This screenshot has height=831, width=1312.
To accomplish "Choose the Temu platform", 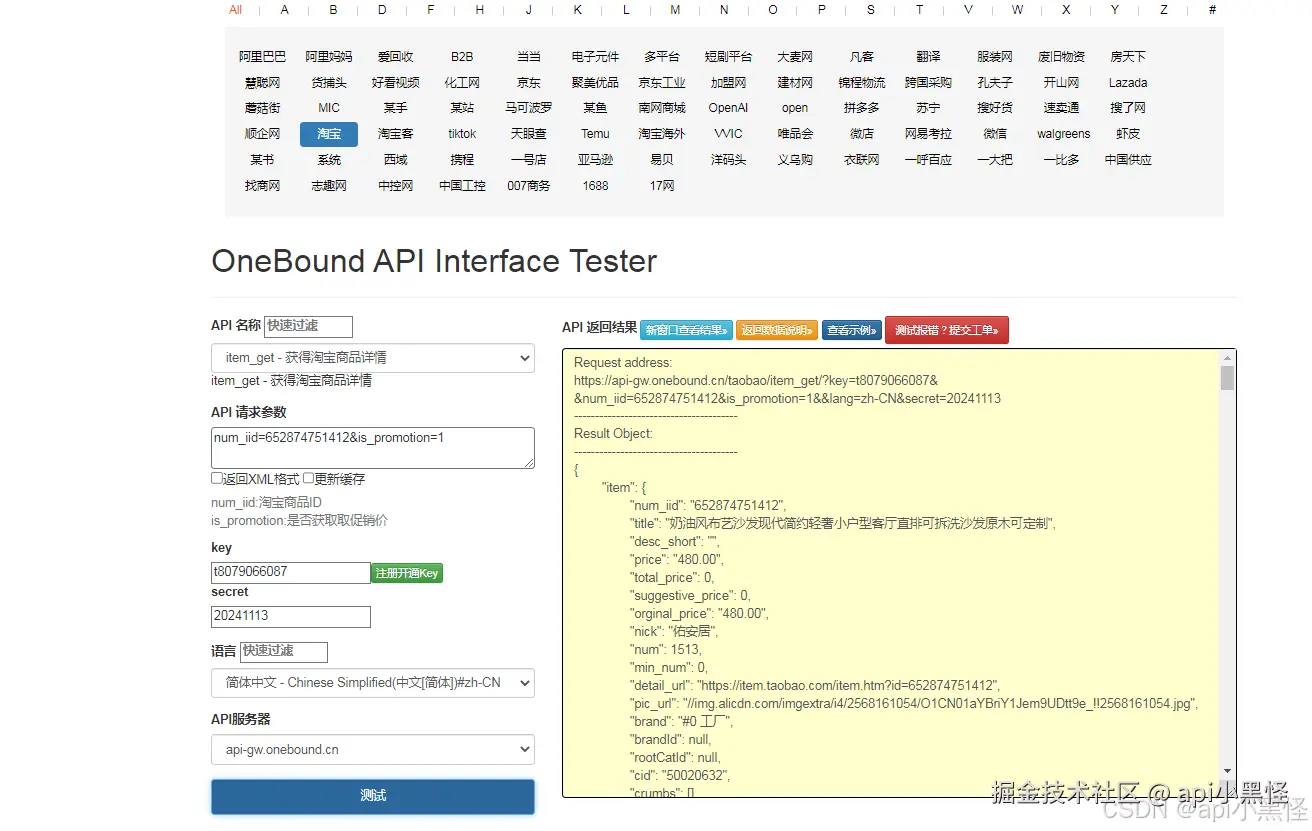I will pos(595,134).
